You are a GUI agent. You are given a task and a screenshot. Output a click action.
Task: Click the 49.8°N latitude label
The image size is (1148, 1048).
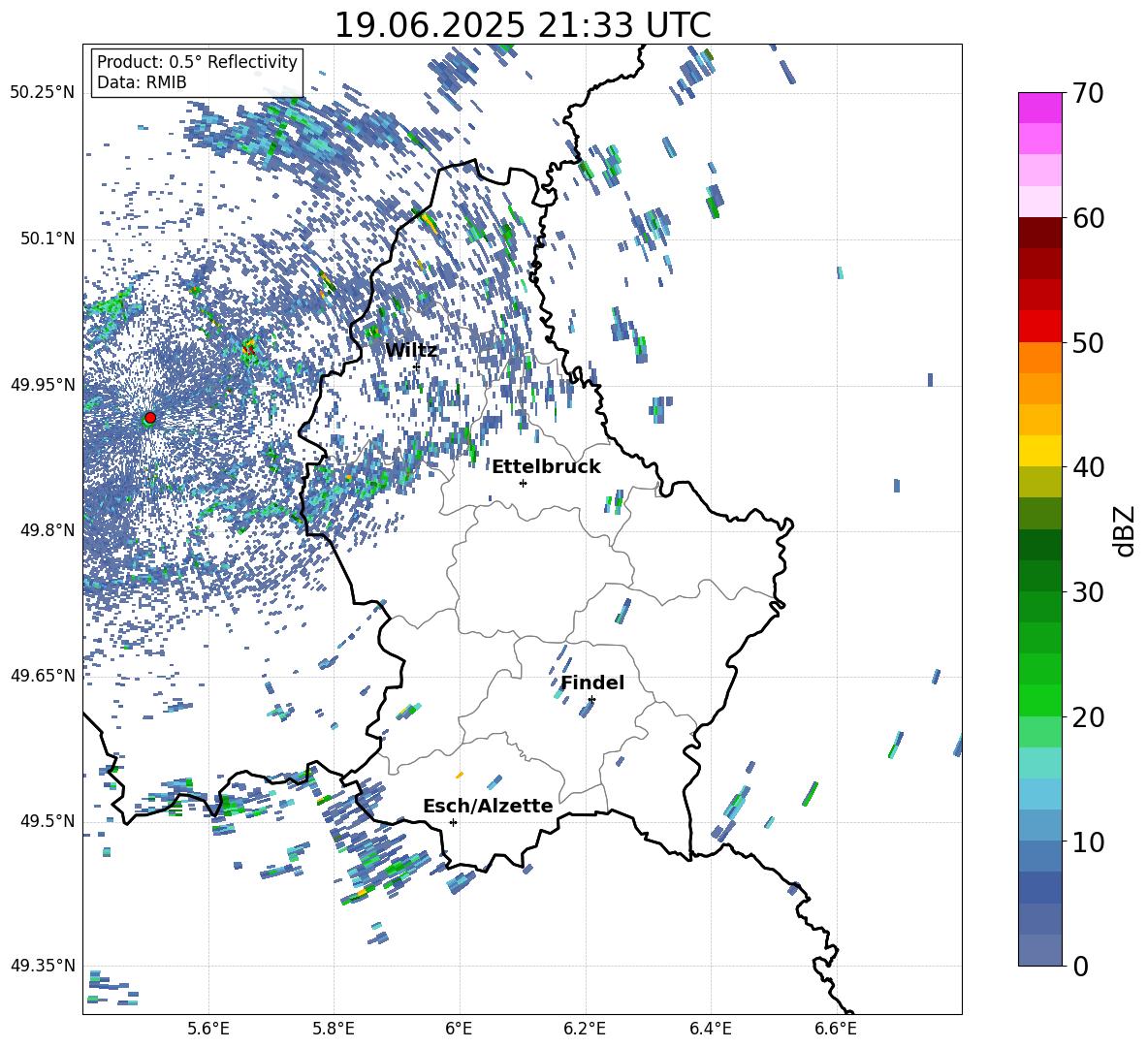point(47,530)
